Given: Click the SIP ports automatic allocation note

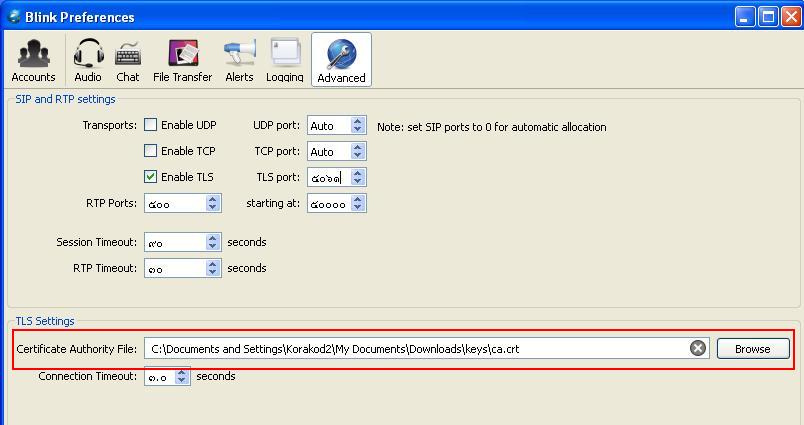Looking at the screenshot, I should (492, 127).
